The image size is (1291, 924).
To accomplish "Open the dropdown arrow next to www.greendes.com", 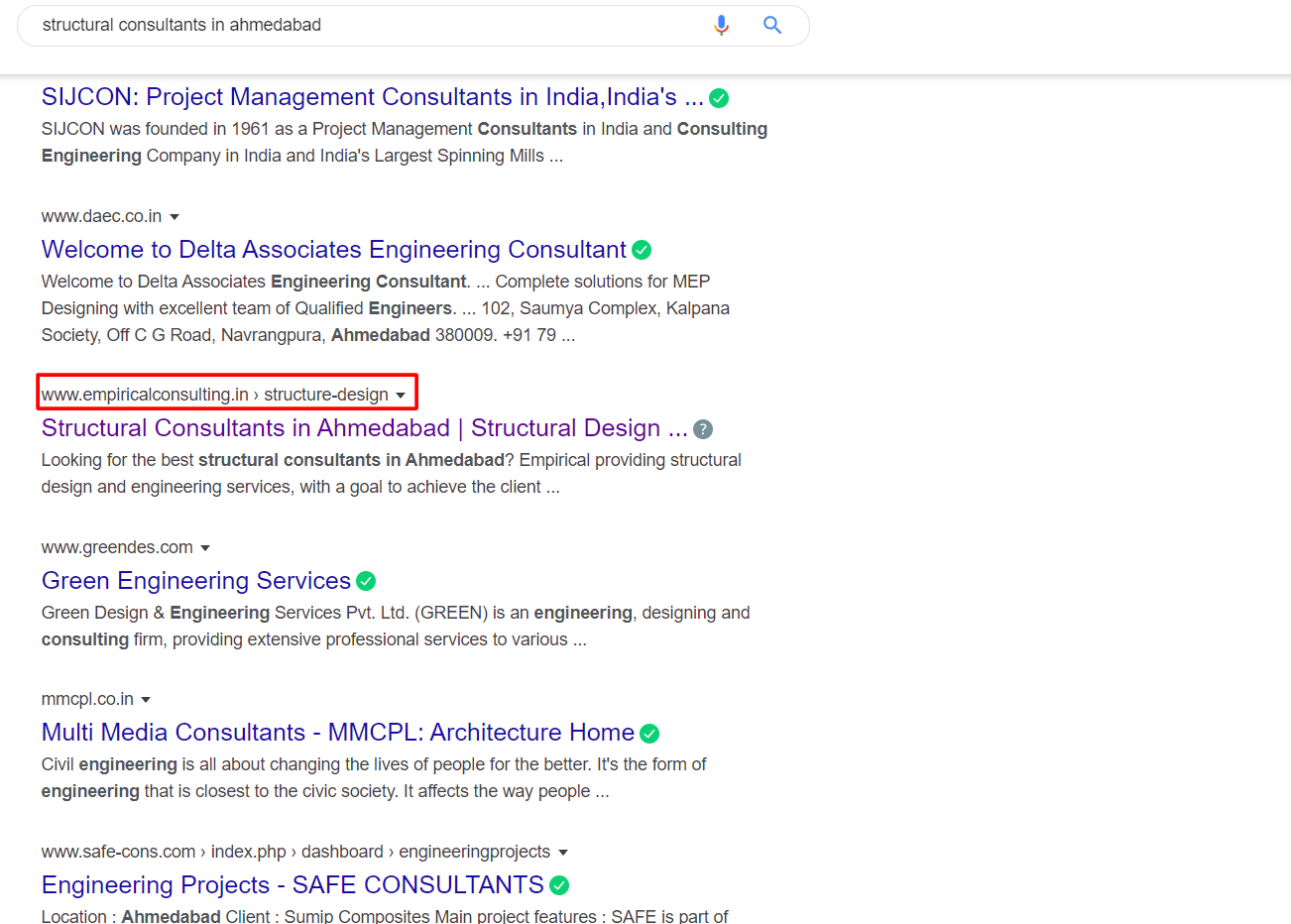I will point(205,548).
